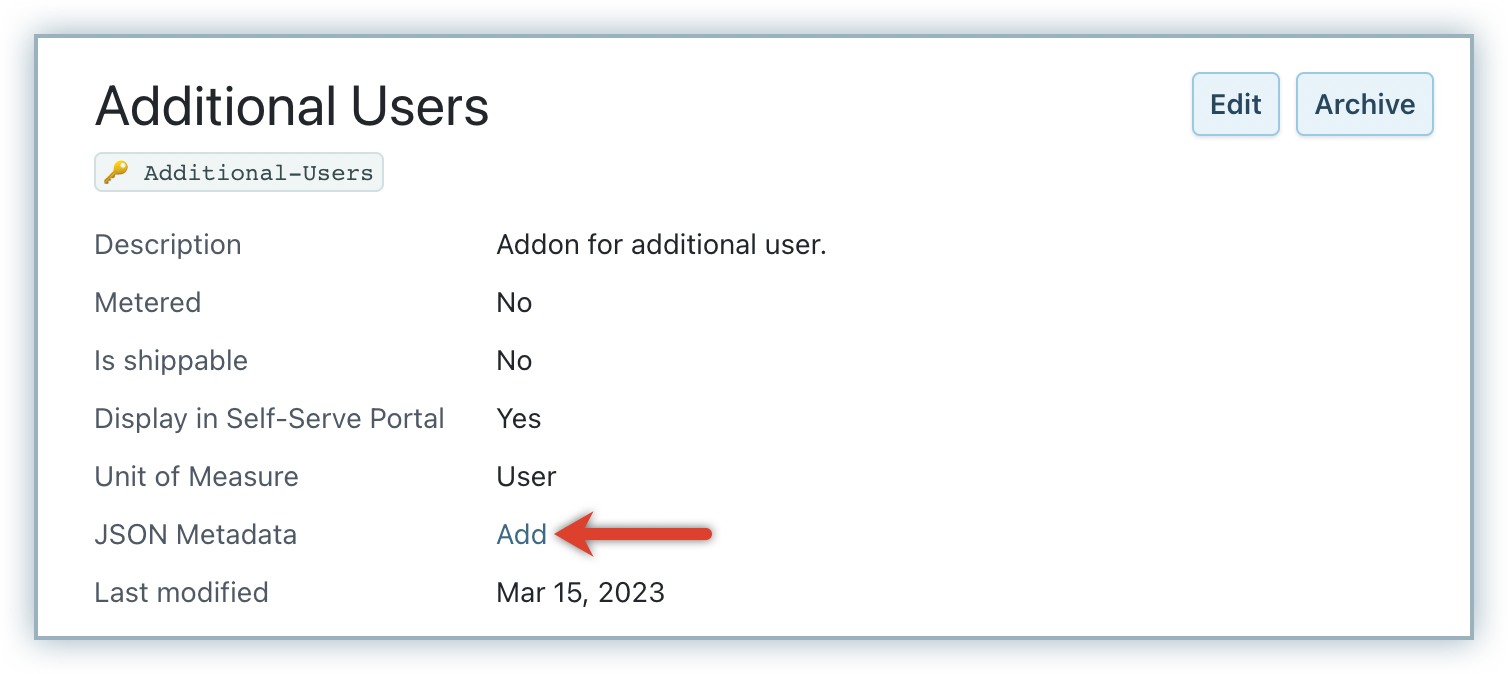The width and height of the screenshot is (1508, 674).
Task: Click the User unit value
Action: [526, 476]
